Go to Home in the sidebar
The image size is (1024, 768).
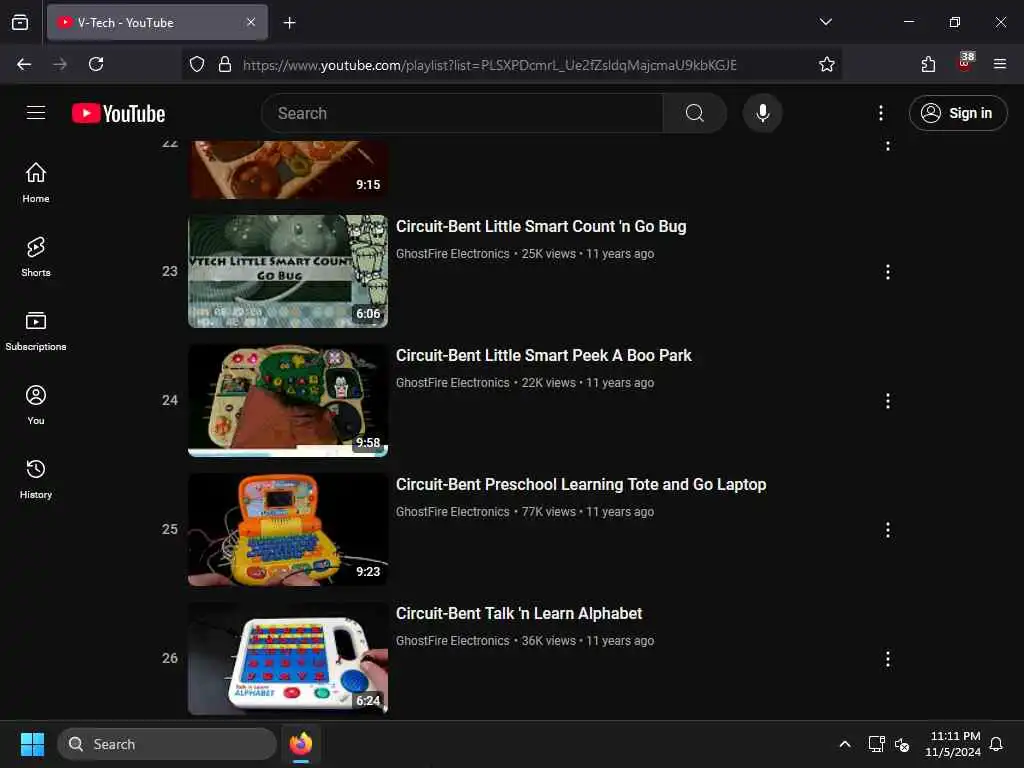click(x=36, y=183)
